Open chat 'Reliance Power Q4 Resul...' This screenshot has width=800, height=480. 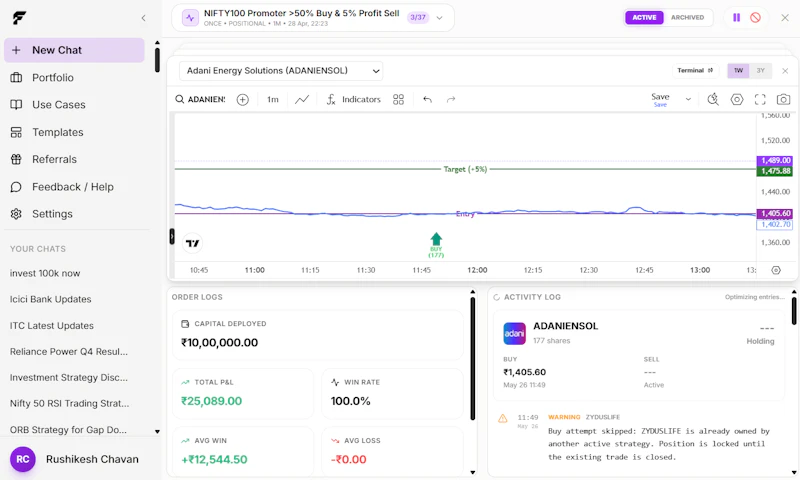tap(69, 351)
